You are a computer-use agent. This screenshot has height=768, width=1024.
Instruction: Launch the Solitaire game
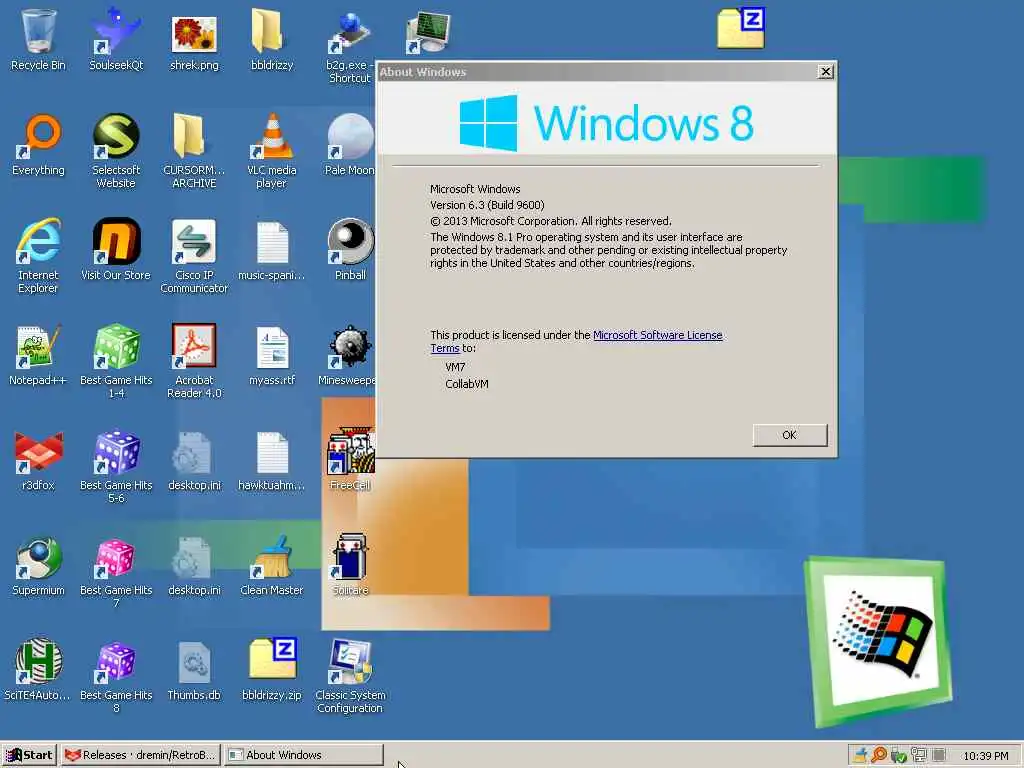coord(350,565)
